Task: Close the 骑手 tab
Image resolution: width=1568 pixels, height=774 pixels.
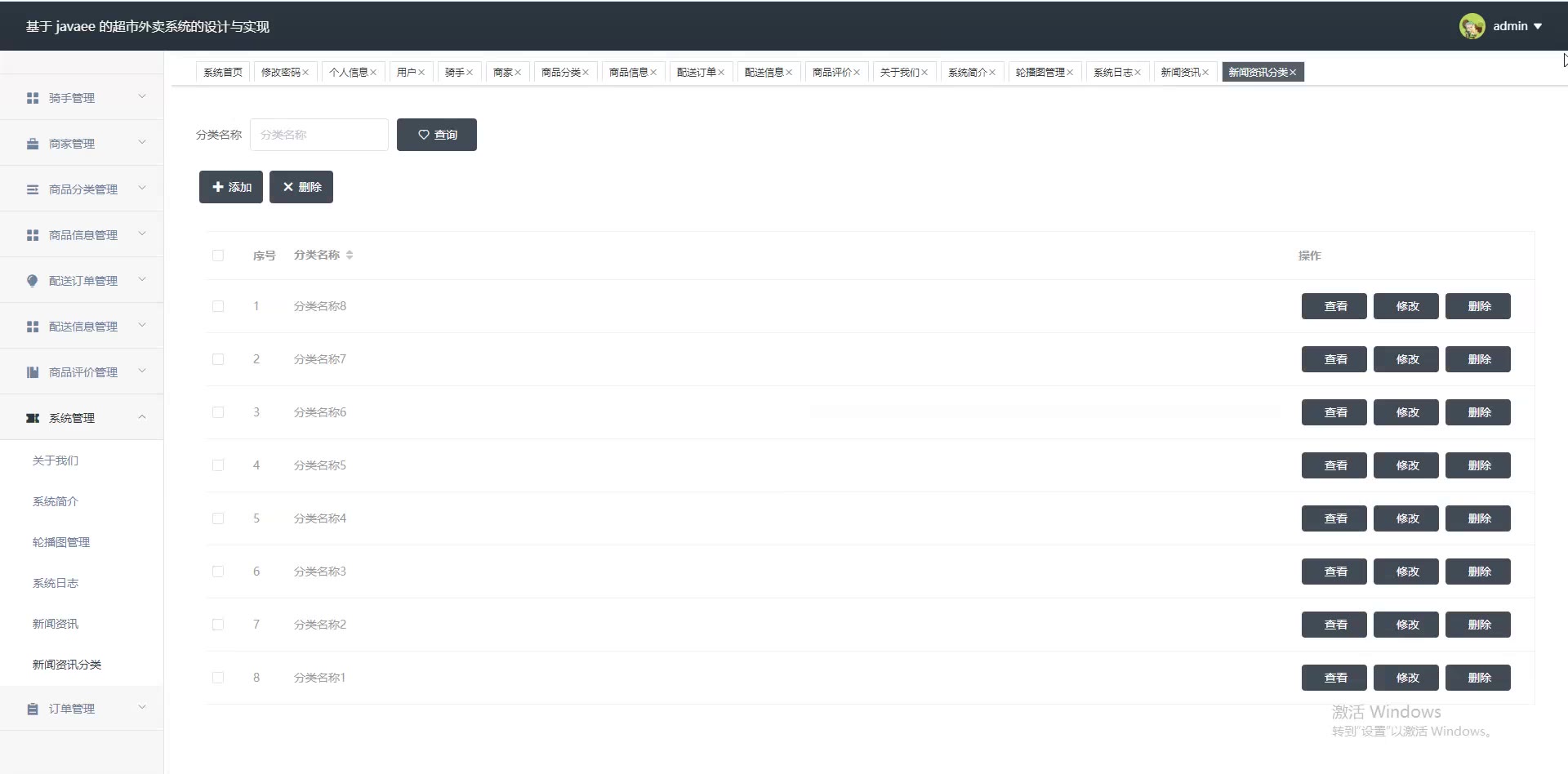Action: click(x=470, y=73)
